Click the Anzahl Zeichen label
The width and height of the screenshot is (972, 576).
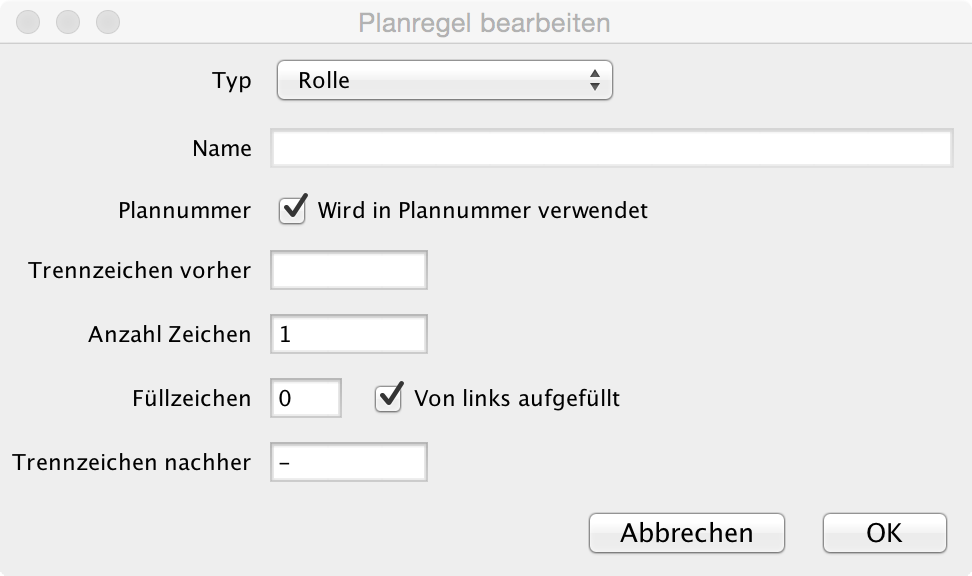pos(170,334)
